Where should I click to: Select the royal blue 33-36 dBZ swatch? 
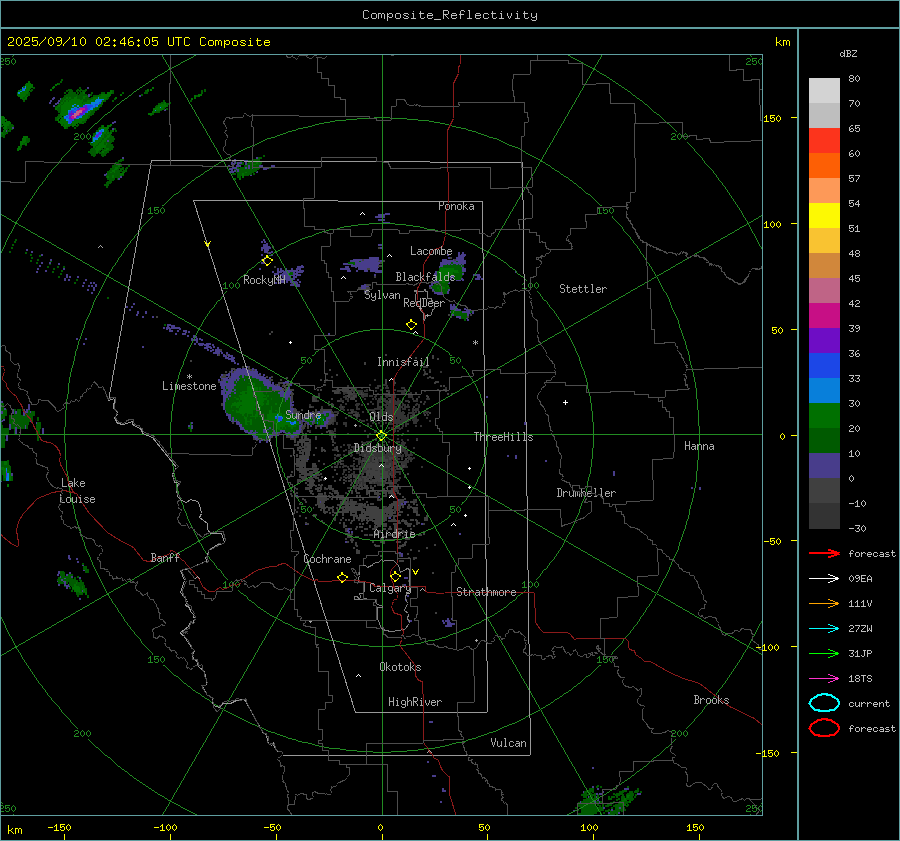[x=824, y=366]
